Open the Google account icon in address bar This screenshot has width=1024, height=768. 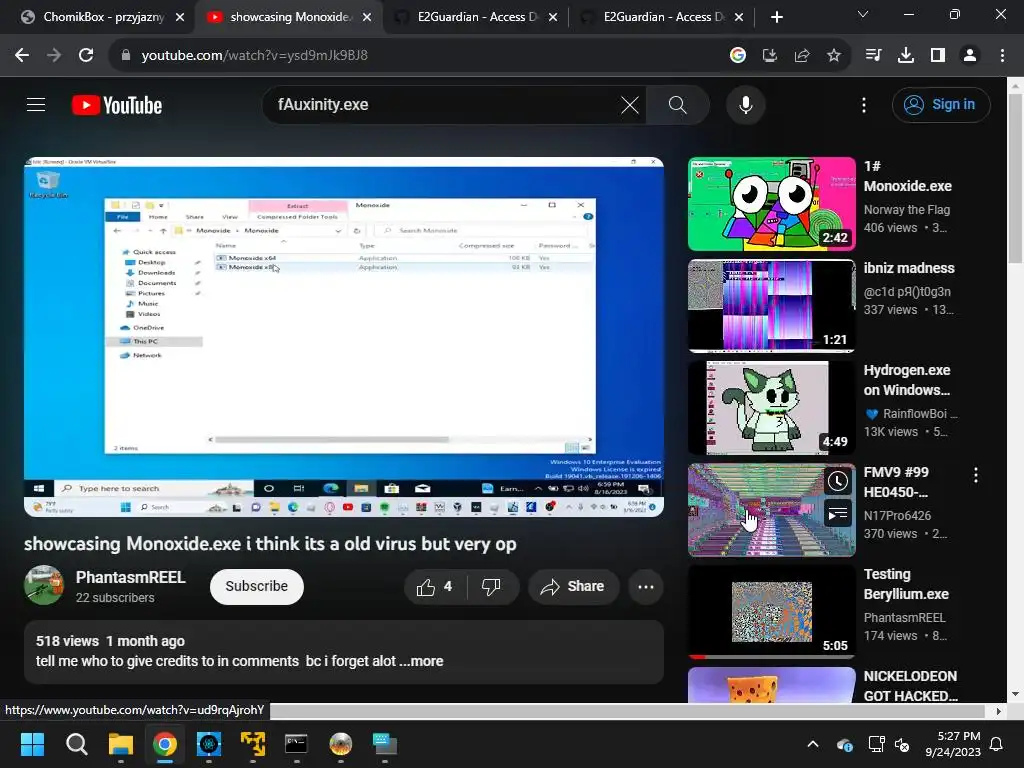click(x=738, y=56)
